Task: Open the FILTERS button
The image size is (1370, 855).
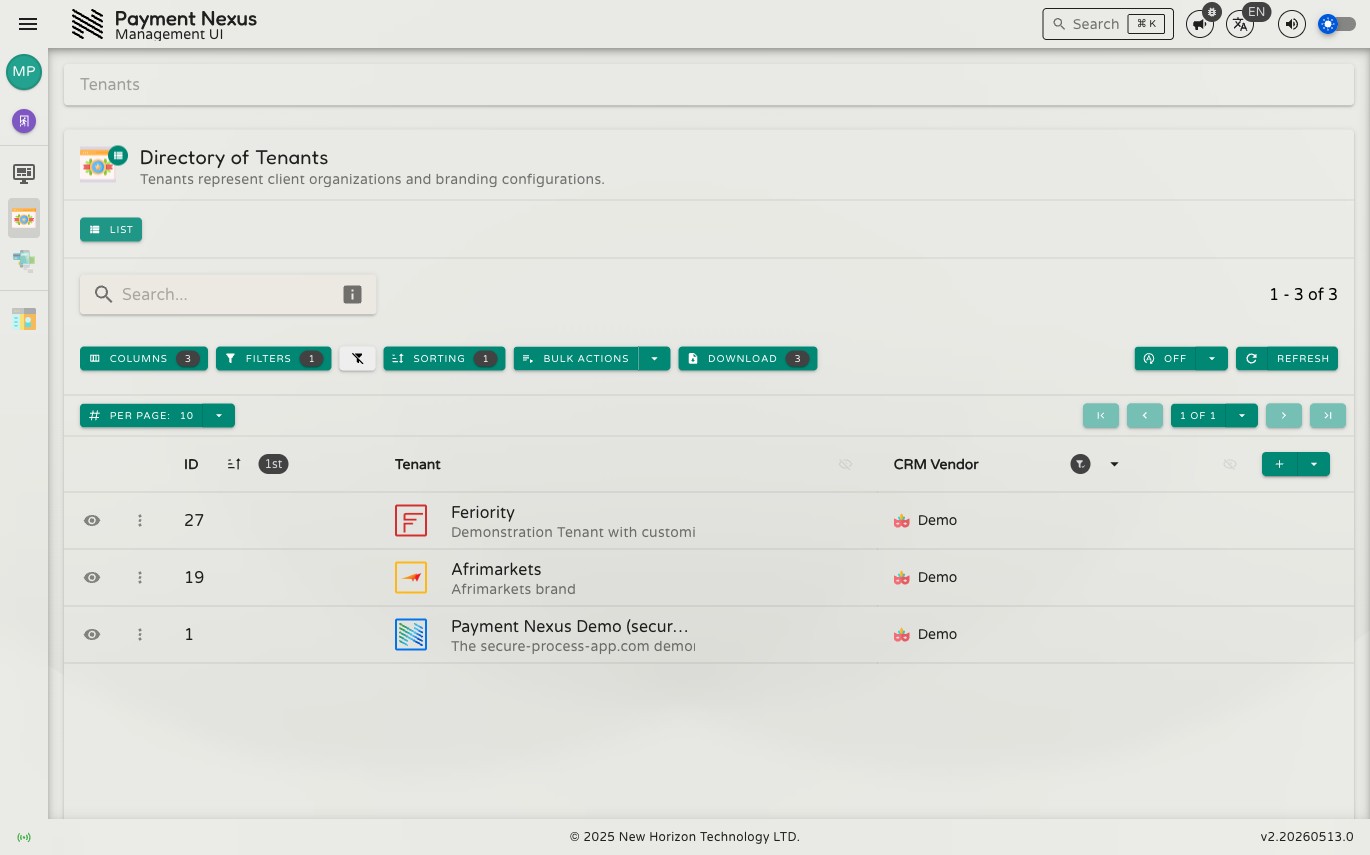Action: coord(274,358)
